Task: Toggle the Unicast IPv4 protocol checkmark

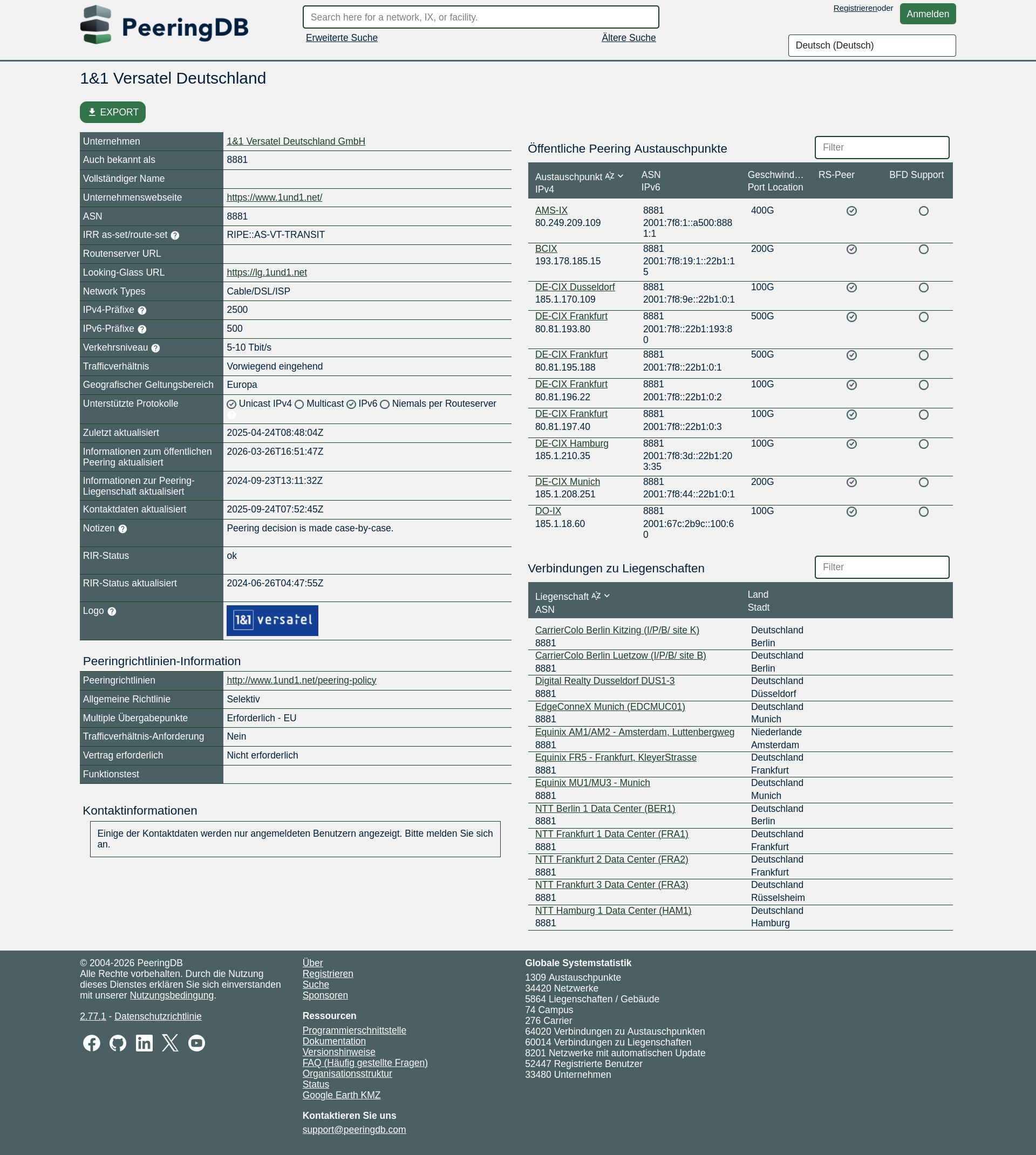Action: [x=231, y=404]
